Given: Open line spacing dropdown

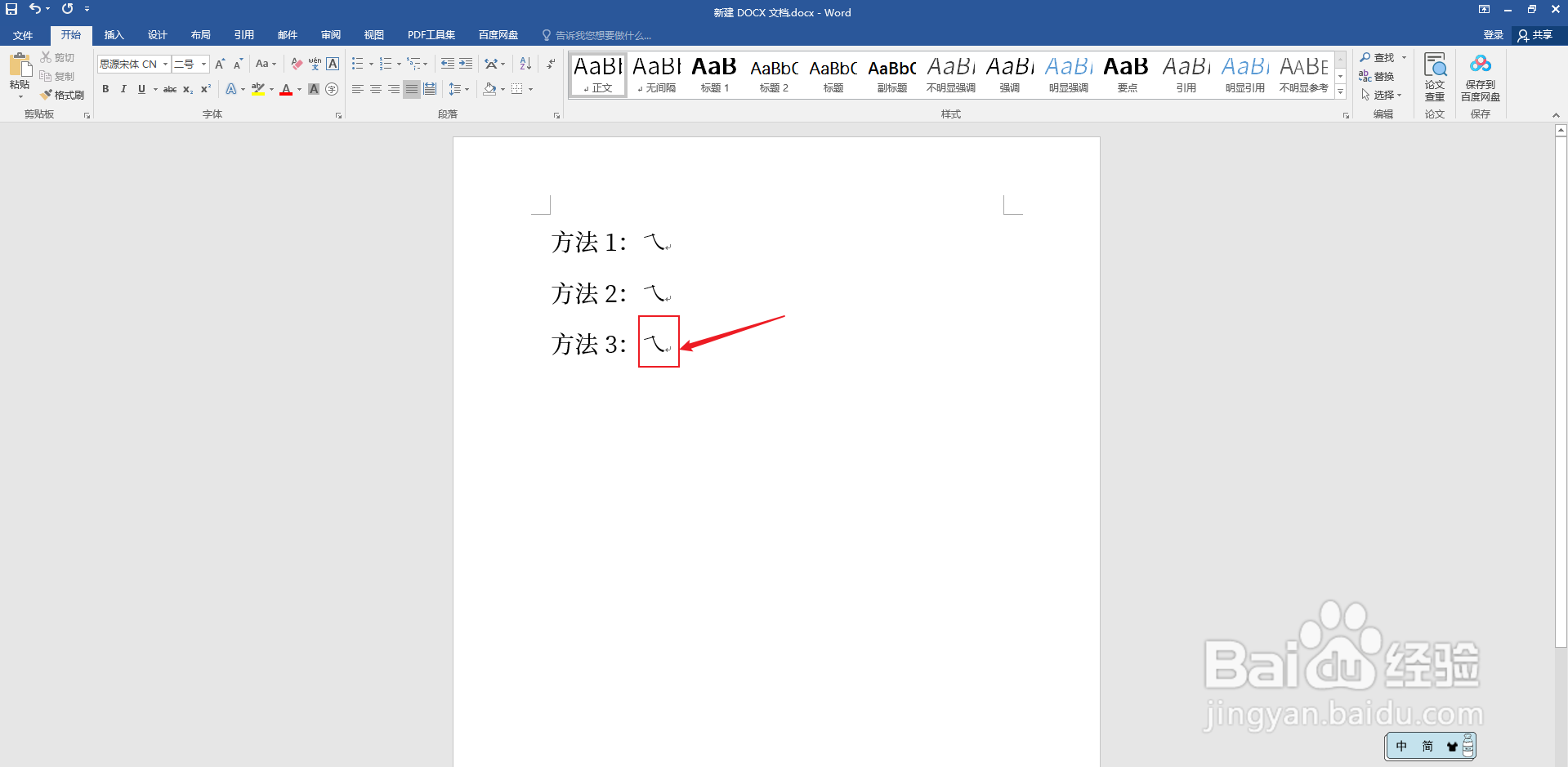Looking at the screenshot, I should pos(459,89).
